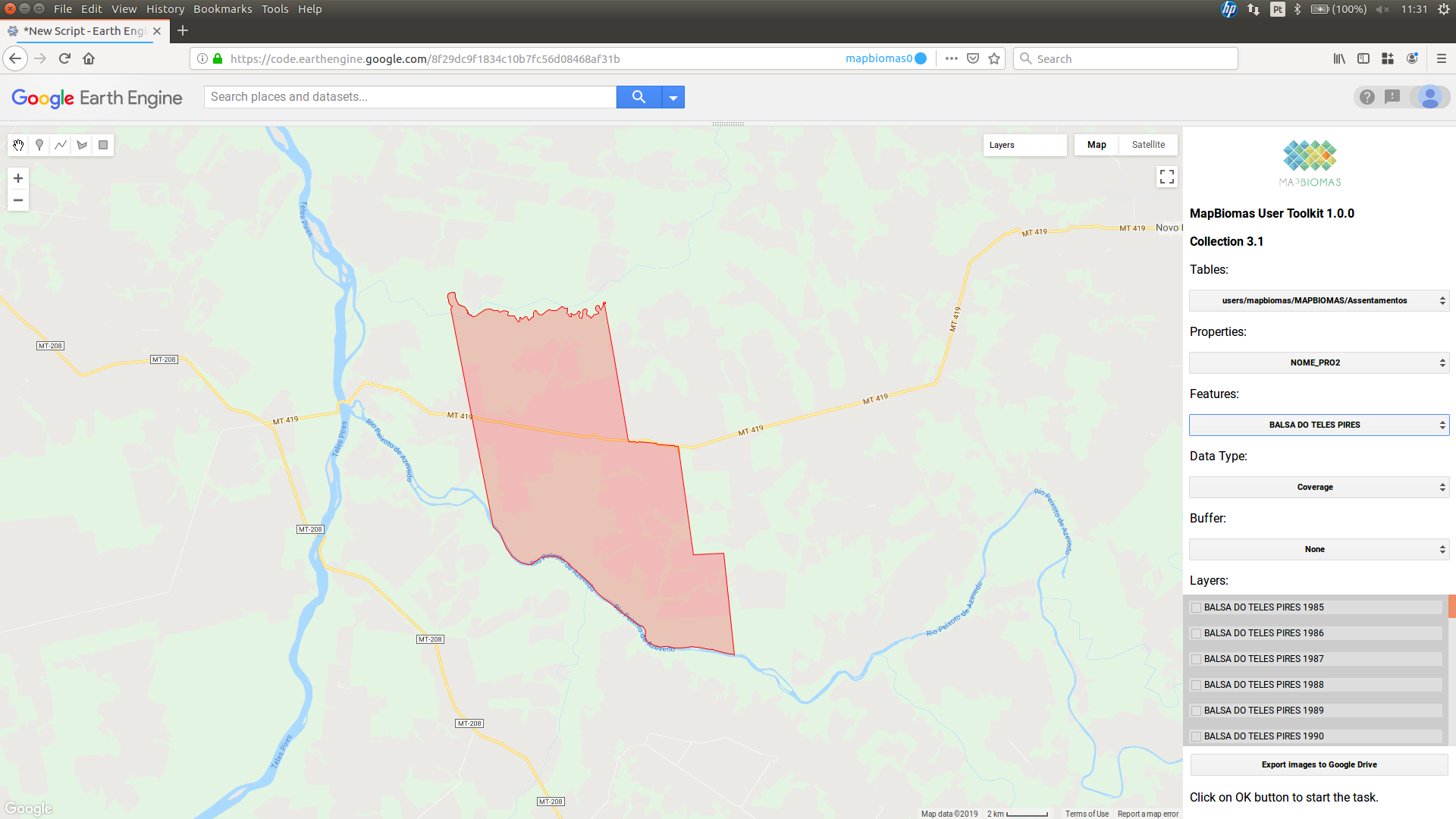The width and height of the screenshot is (1456, 819).
Task: Check BALSA DO TELES PIRES 1987 layer
Action: point(1197,659)
